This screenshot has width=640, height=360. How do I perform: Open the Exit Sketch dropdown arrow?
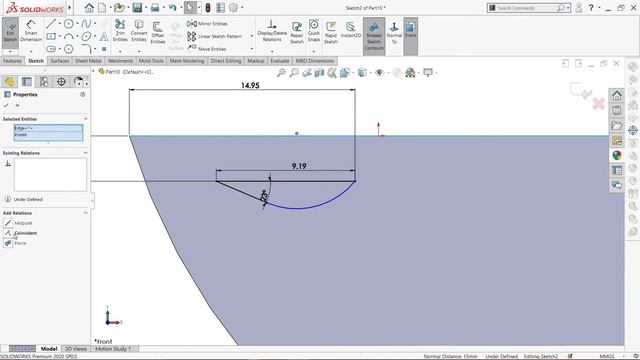click(x=10, y=51)
